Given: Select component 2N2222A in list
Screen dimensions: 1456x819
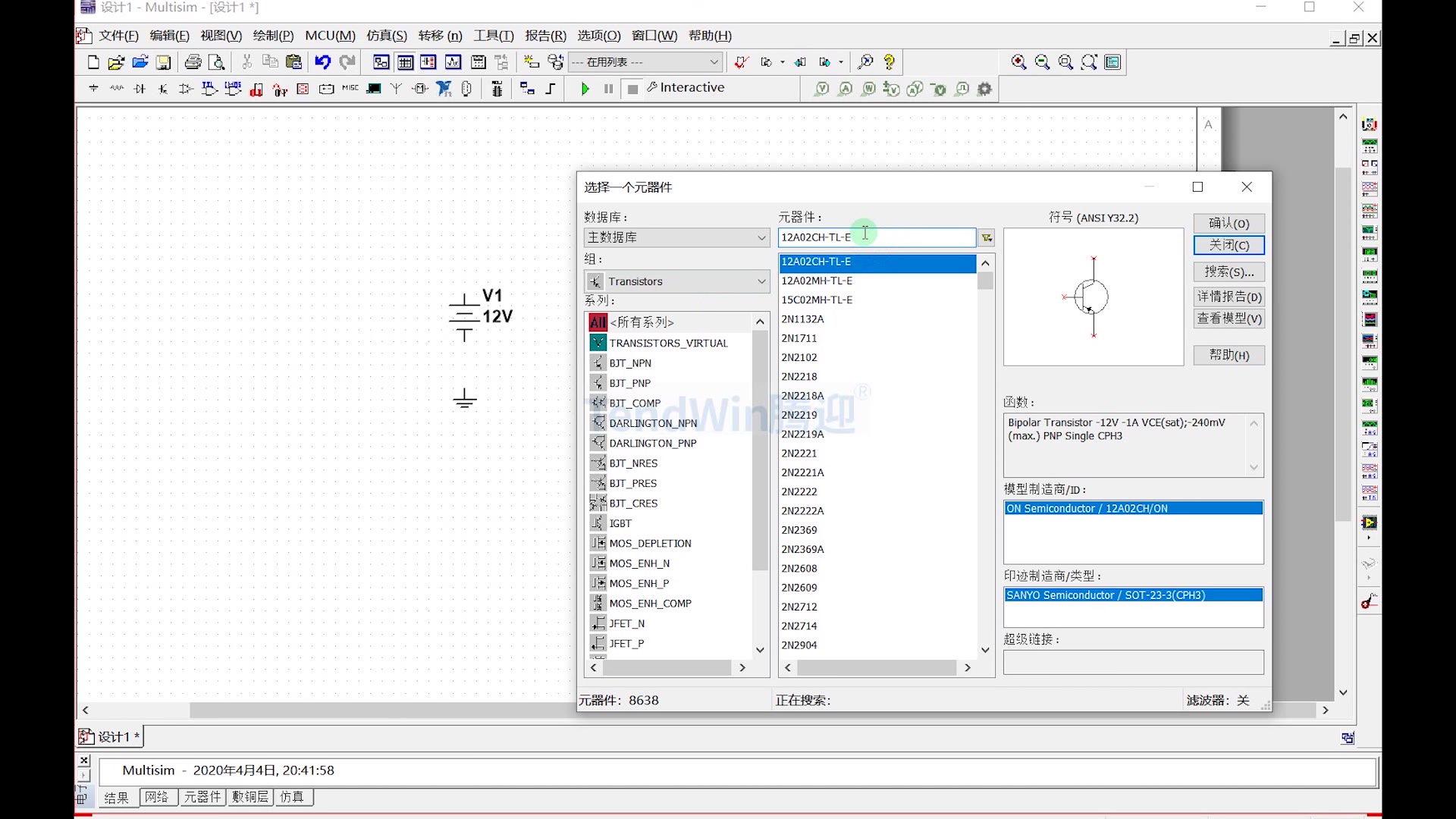Looking at the screenshot, I should click(x=802, y=511).
